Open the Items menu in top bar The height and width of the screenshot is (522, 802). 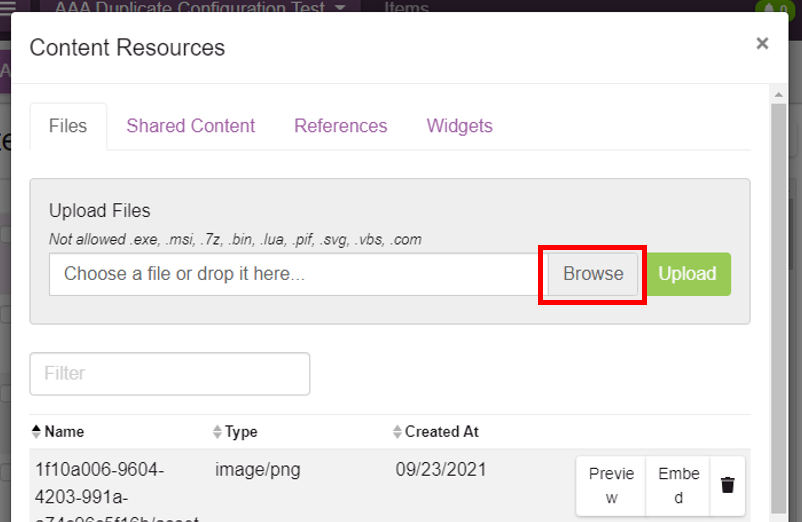pyautogui.click(x=406, y=7)
